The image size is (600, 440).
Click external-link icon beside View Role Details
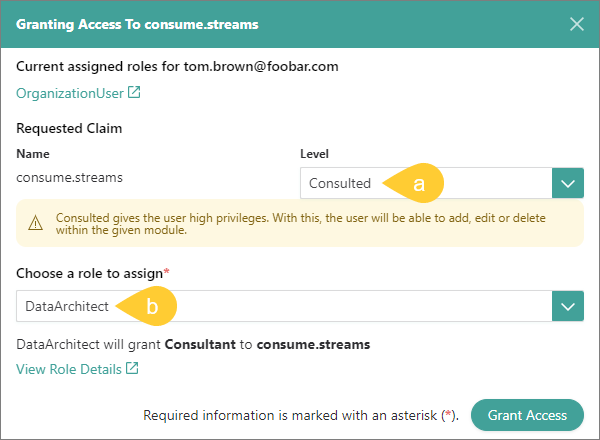(132, 369)
